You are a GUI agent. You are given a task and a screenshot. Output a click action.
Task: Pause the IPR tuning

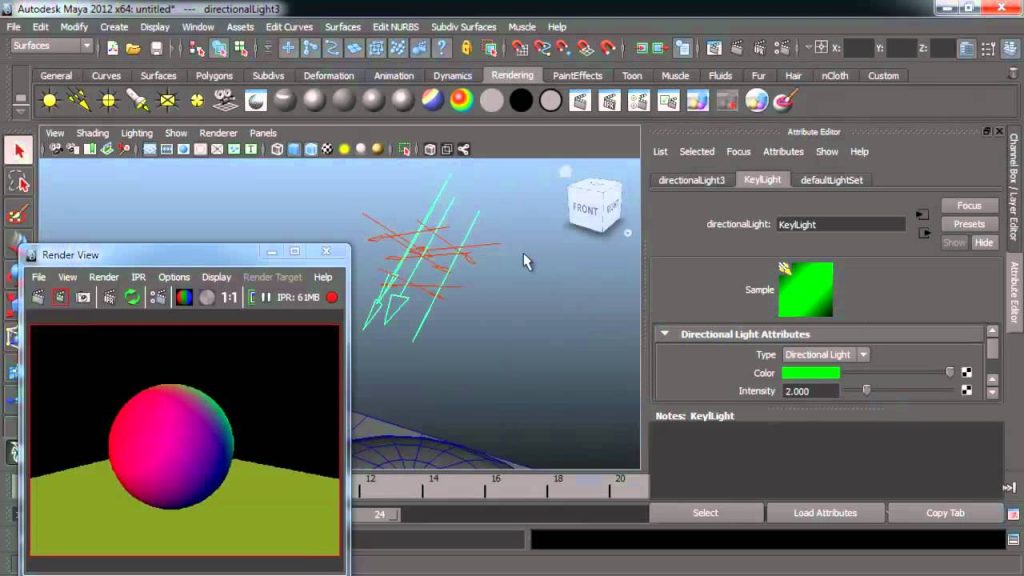point(266,297)
